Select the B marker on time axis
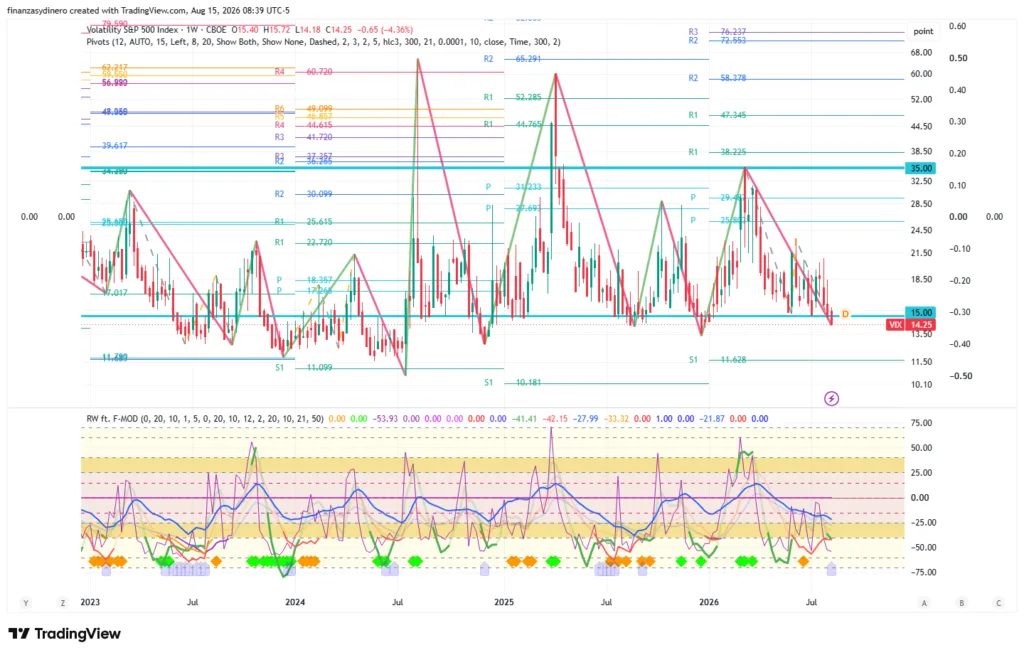1024x655 pixels. (961, 603)
